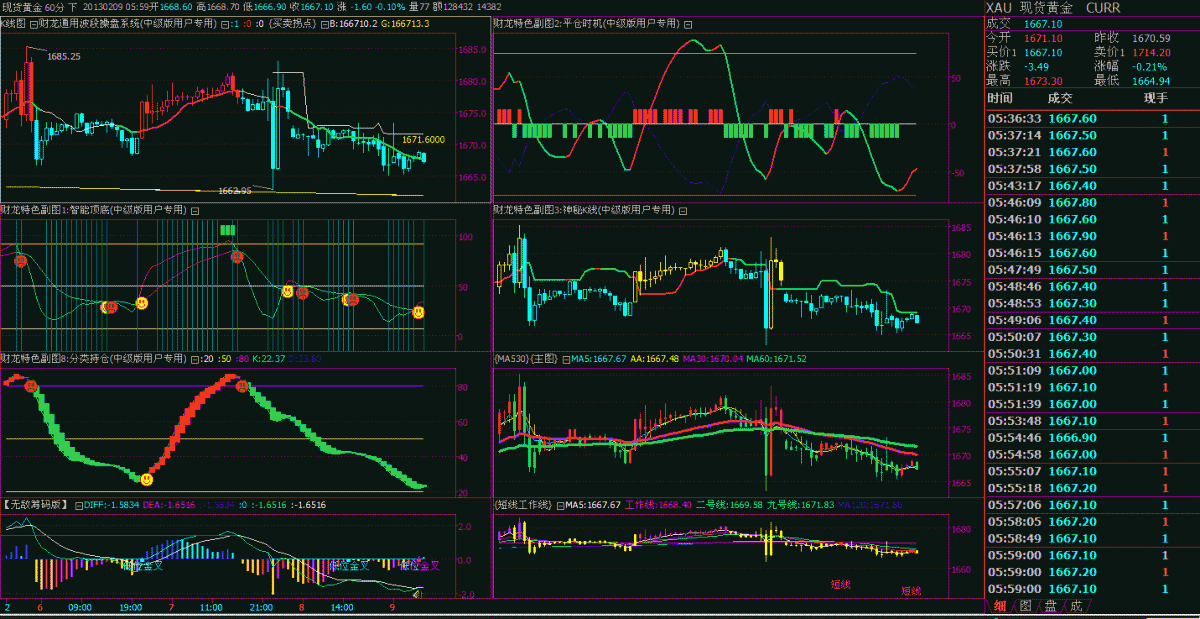Image resolution: width=1200 pixels, height=619 pixels.
Task: Click the 短线 marker at chart bottom right
Action: (x=911, y=590)
